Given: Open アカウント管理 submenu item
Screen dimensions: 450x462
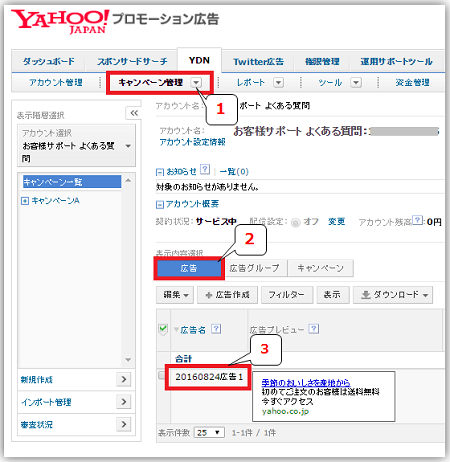Looking at the screenshot, I should [56, 82].
